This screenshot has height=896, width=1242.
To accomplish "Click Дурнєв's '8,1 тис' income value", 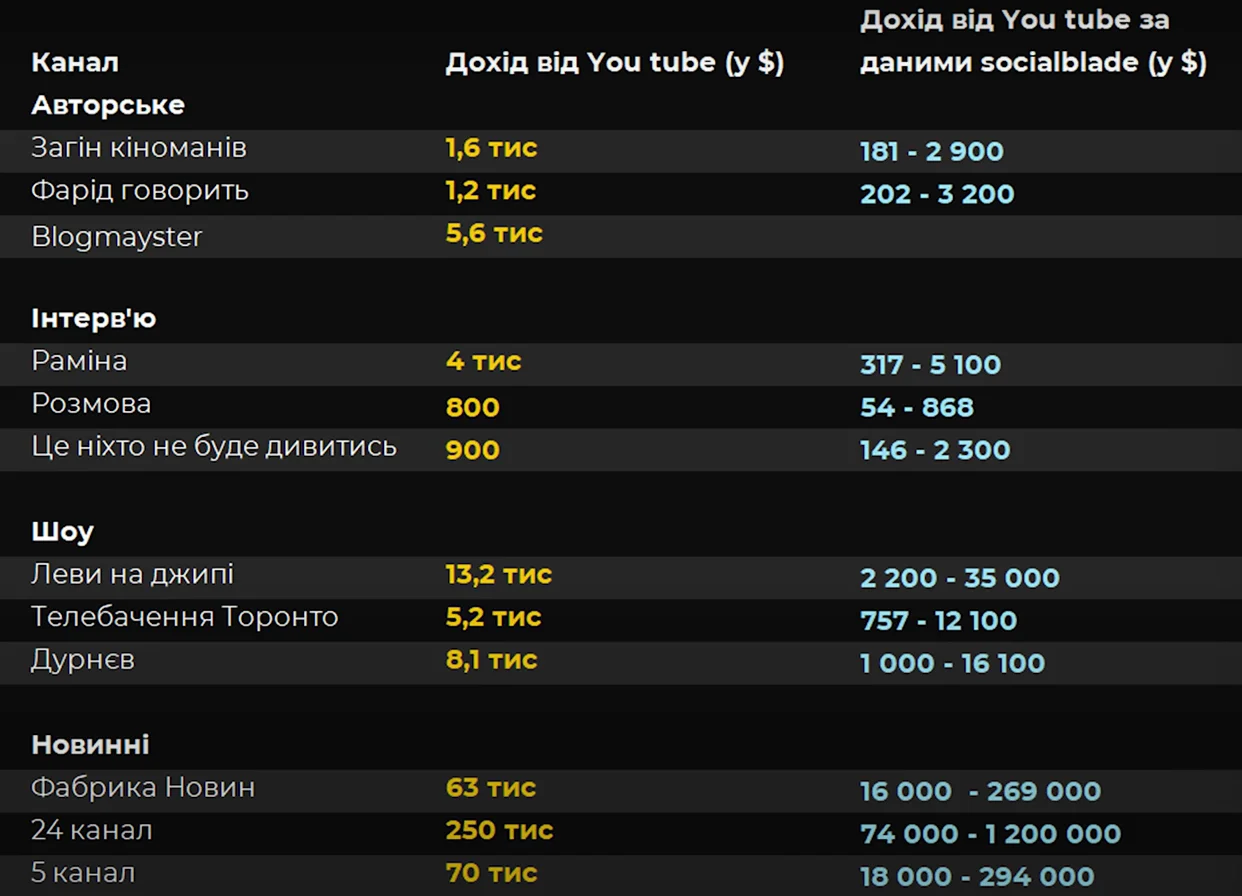I will (491, 660).
